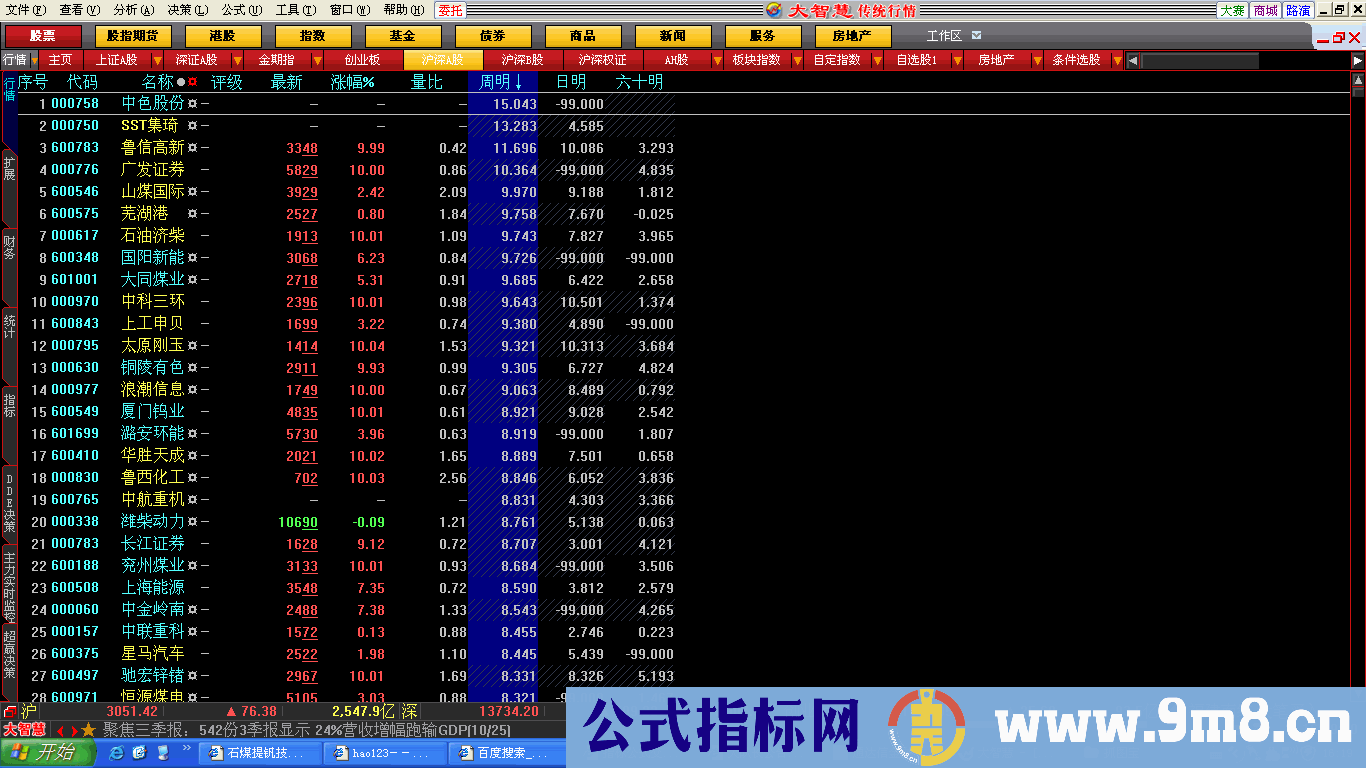Click the 代码 column header
The image size is (1366, 768).
[x=82, y=82]
